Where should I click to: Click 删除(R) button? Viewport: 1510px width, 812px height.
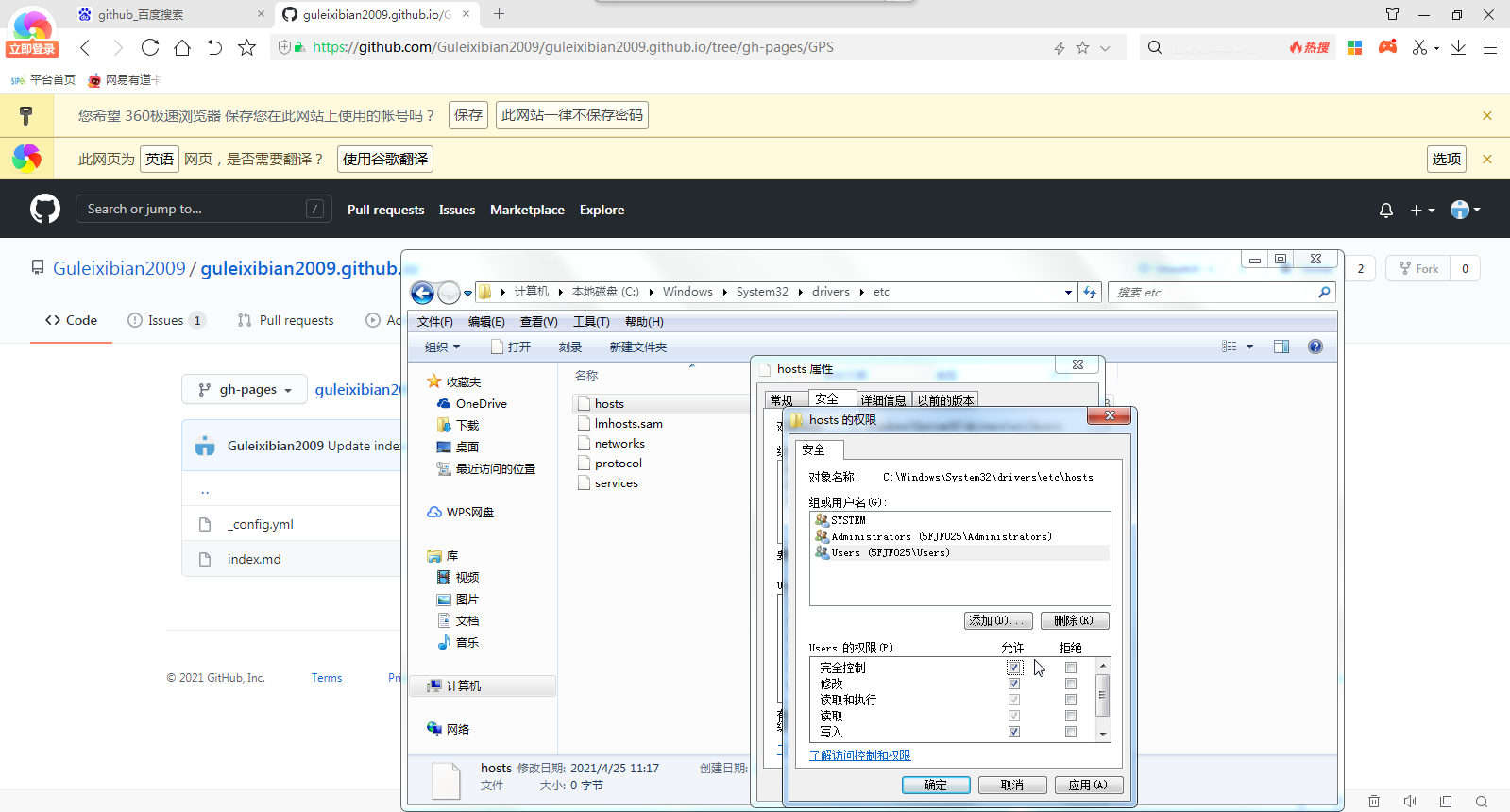click(x=1075, y=620)
